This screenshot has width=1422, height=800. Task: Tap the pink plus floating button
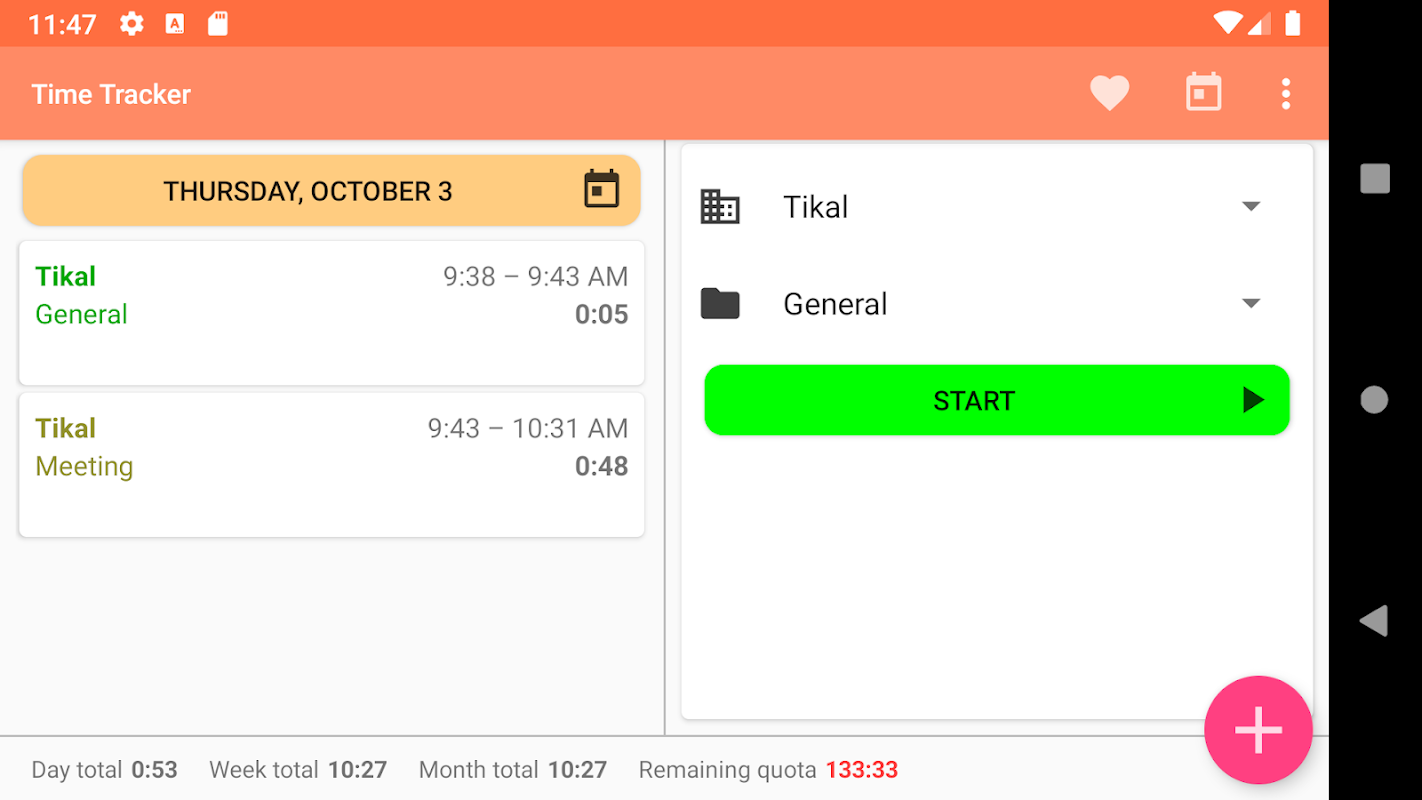1258,730
